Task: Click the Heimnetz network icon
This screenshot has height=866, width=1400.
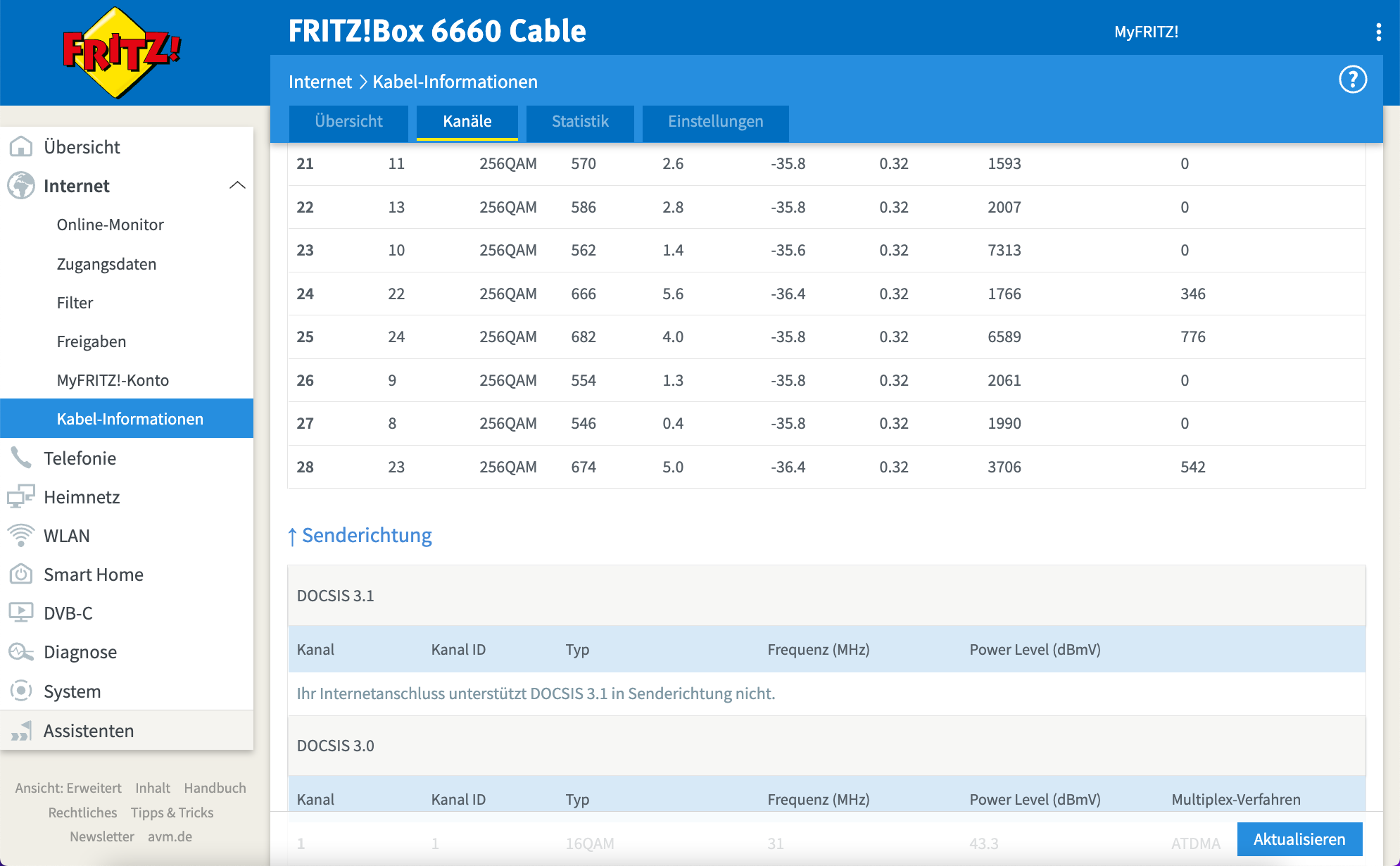Action: [21, 496]
